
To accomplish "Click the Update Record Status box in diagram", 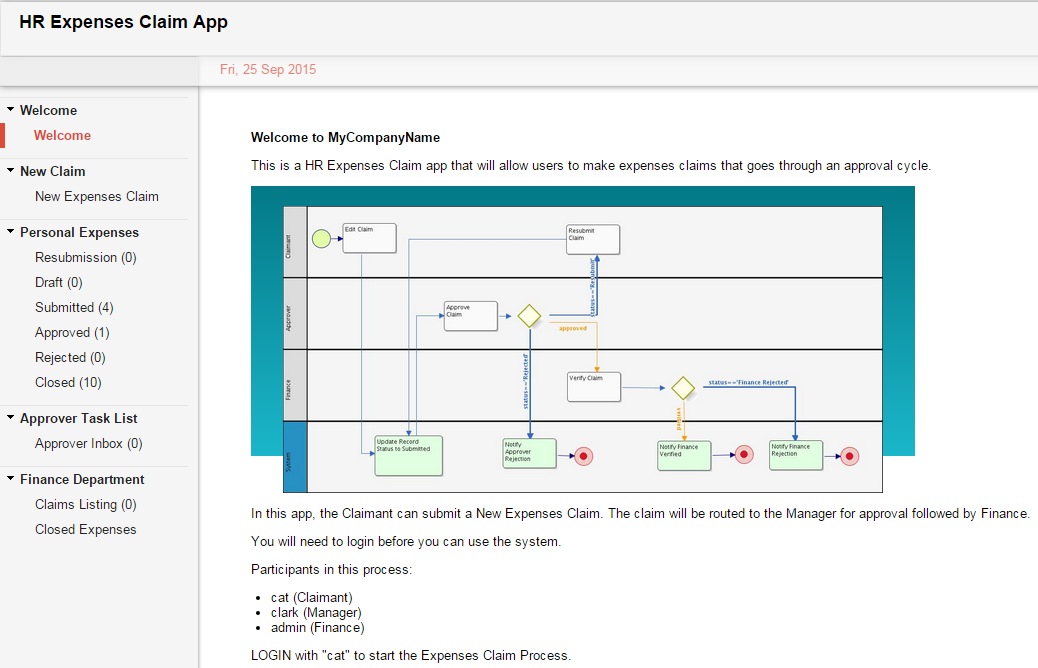I will (x=408, y=454).
